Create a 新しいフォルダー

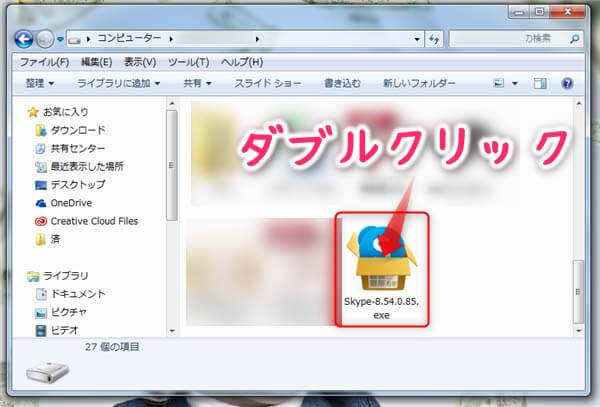click(419, 83)
